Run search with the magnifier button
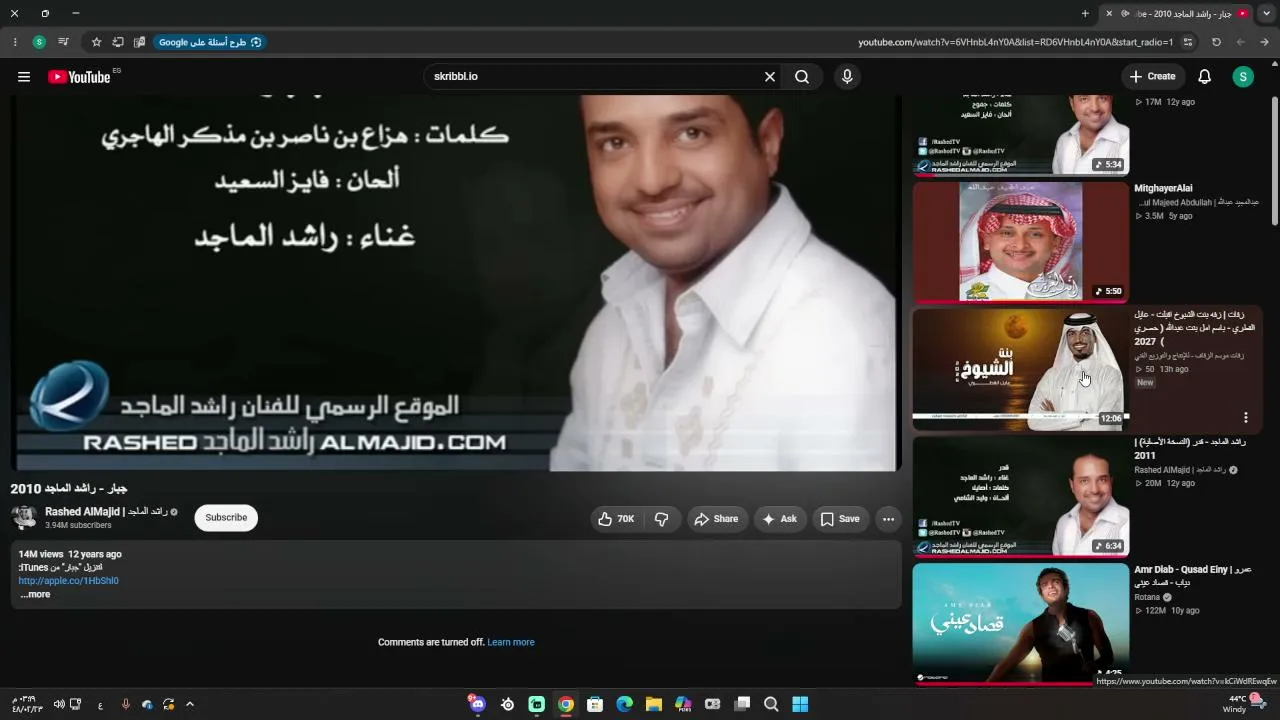The image size is (1280, 720). click(802, 77)
